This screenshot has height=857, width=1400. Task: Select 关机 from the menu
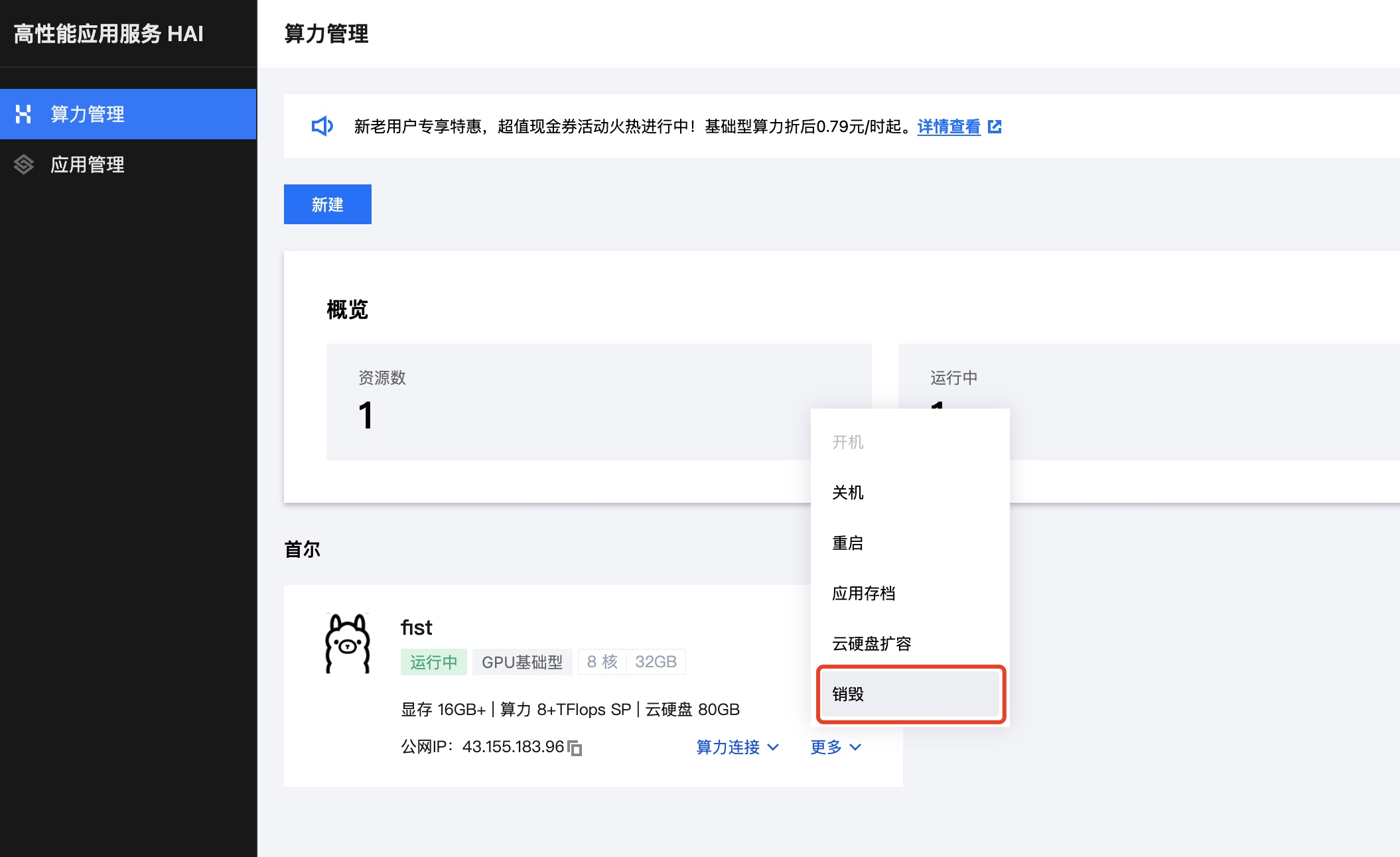[x=847, y=492]
